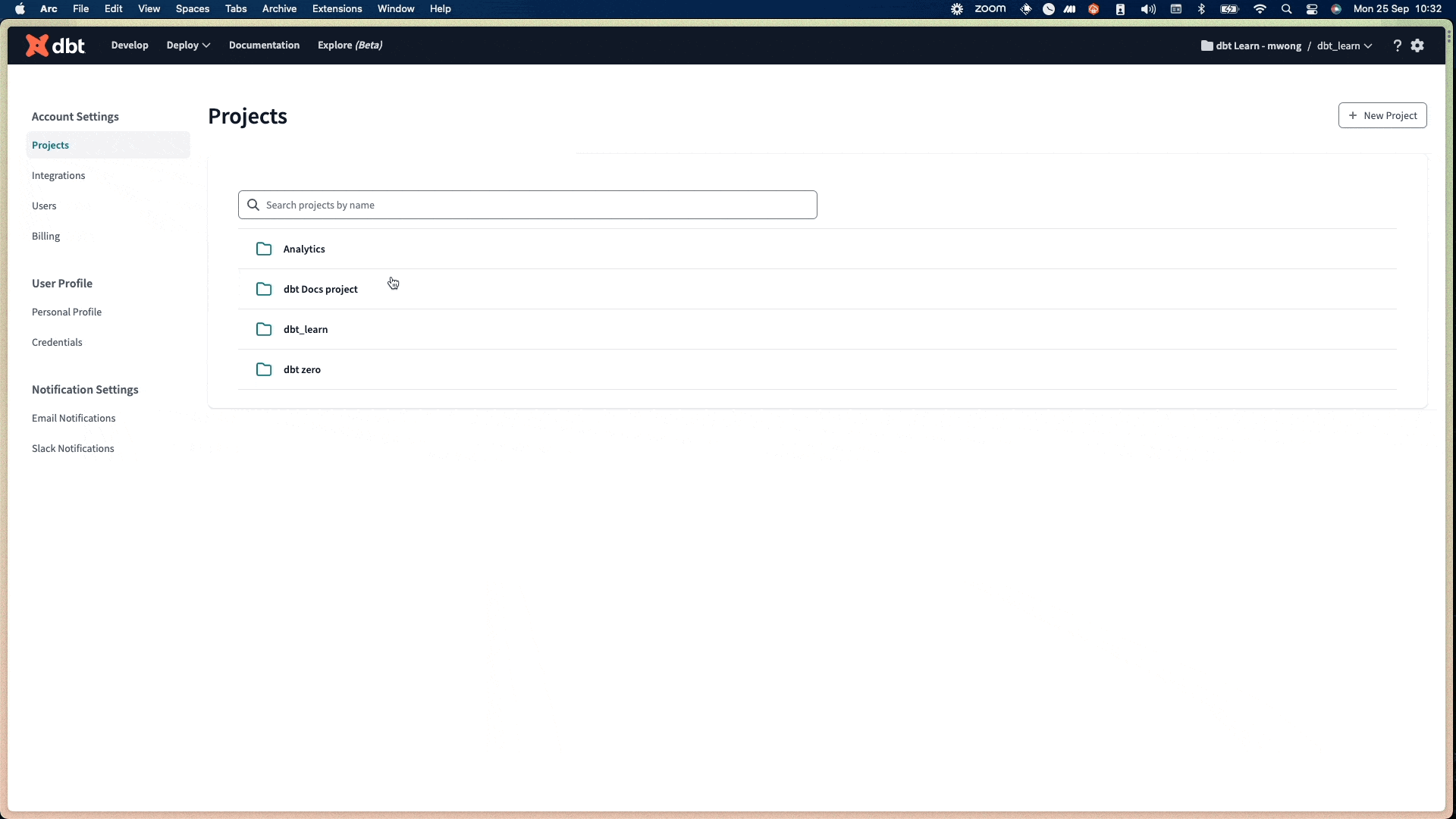
Task: Select the dbt_learn project folder icon
Action: 263,329
